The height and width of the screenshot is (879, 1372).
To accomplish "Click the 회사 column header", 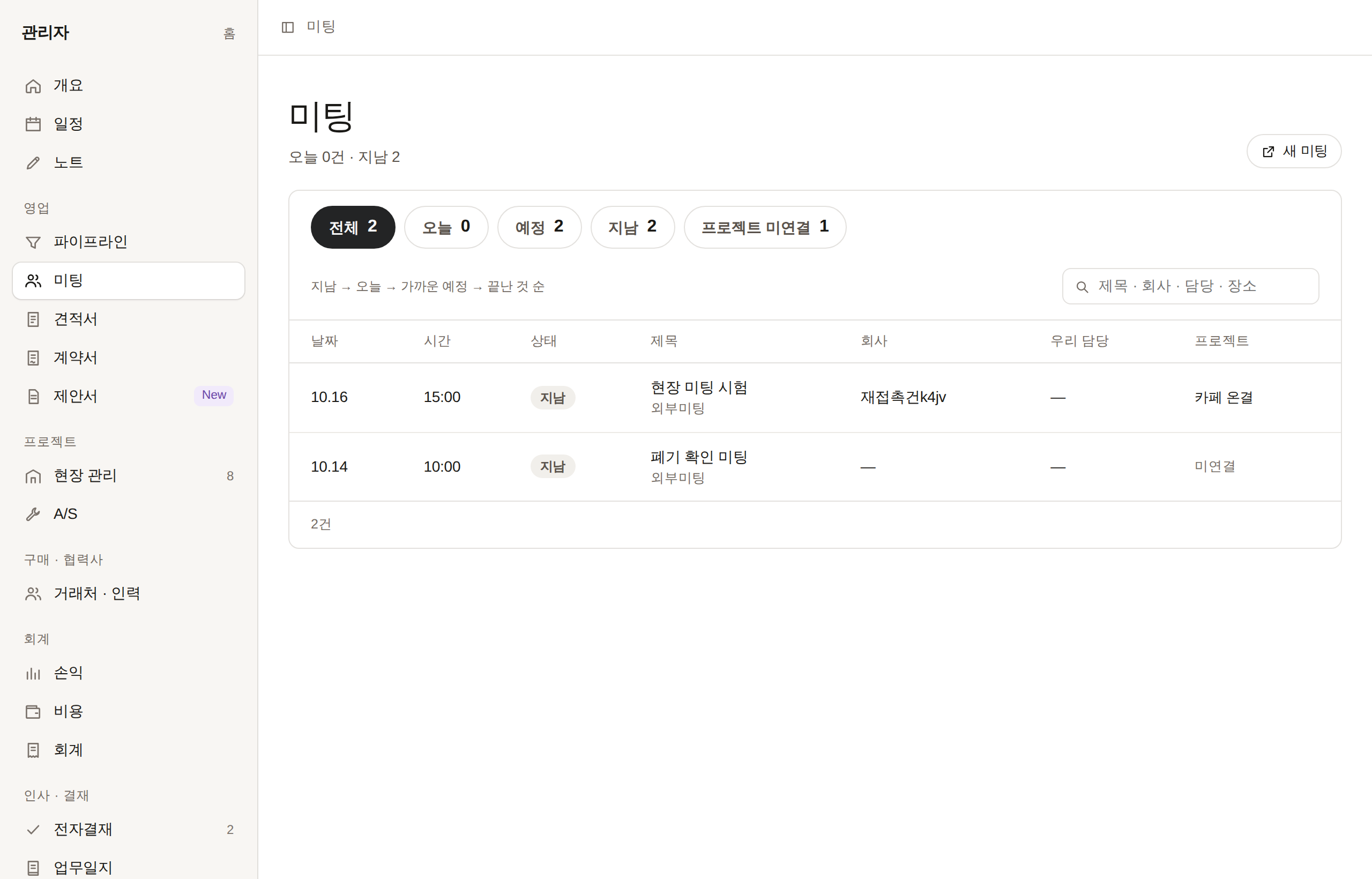I will [x=874, y=341].
